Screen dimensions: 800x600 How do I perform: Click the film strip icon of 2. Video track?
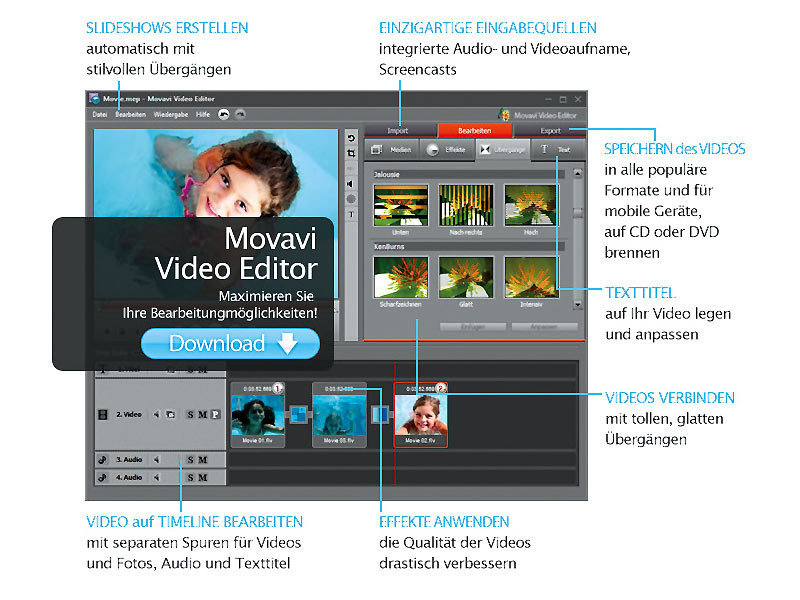click(x=103, y=414)
